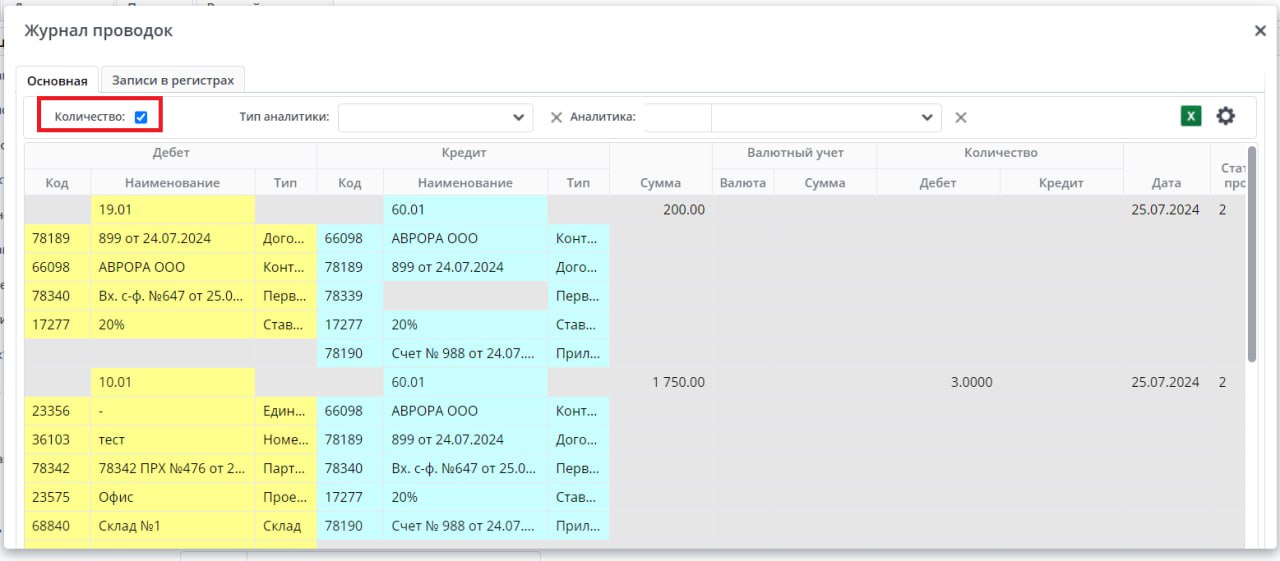
Task: Select the yellow debit account 10.01 cell
Action: point(172,382)
